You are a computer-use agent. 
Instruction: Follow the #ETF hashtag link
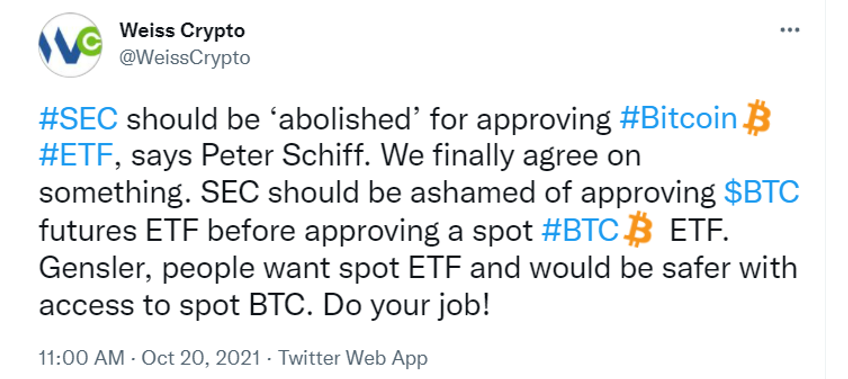[76, 157]
